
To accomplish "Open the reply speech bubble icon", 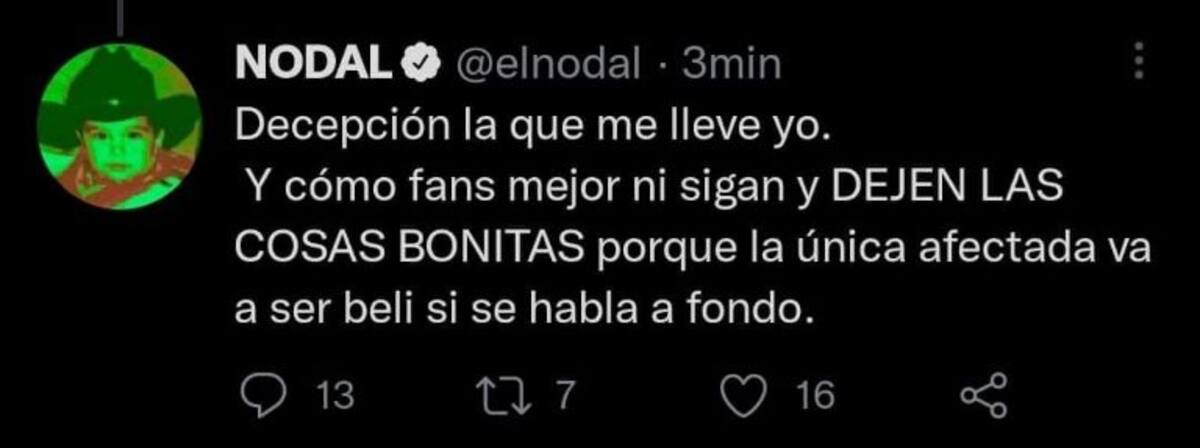I will [x=264, y=396].
